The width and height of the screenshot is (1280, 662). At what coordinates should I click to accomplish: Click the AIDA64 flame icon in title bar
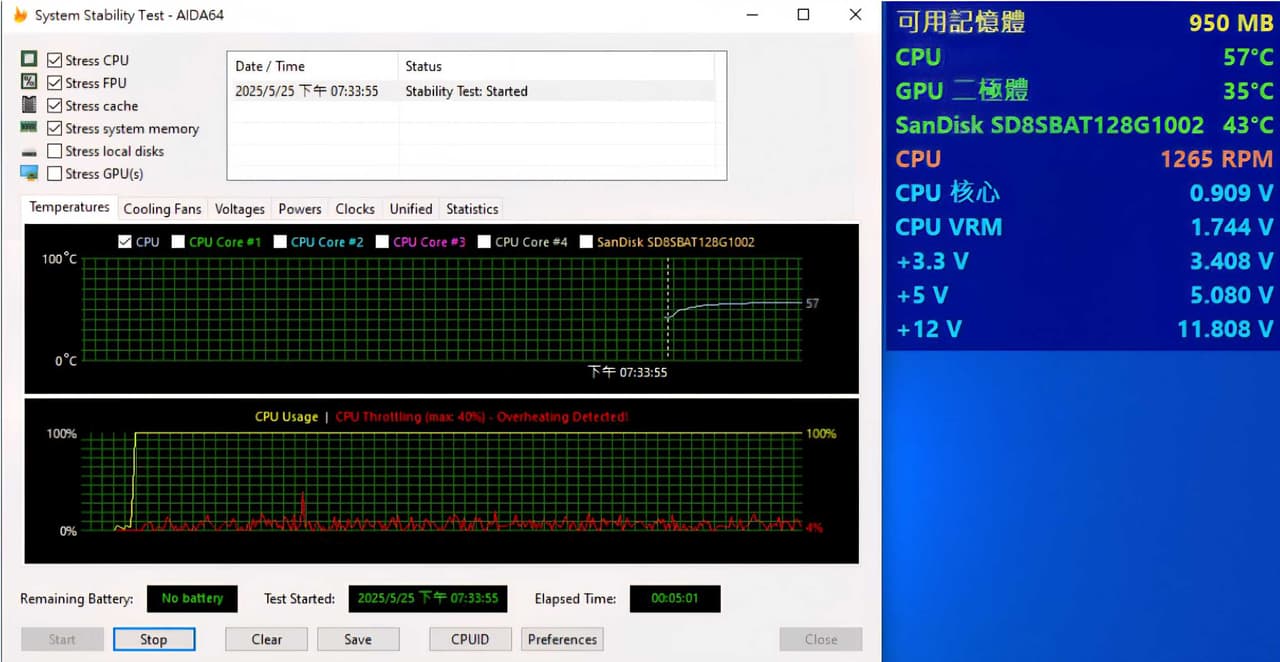(x=20, y=15)
